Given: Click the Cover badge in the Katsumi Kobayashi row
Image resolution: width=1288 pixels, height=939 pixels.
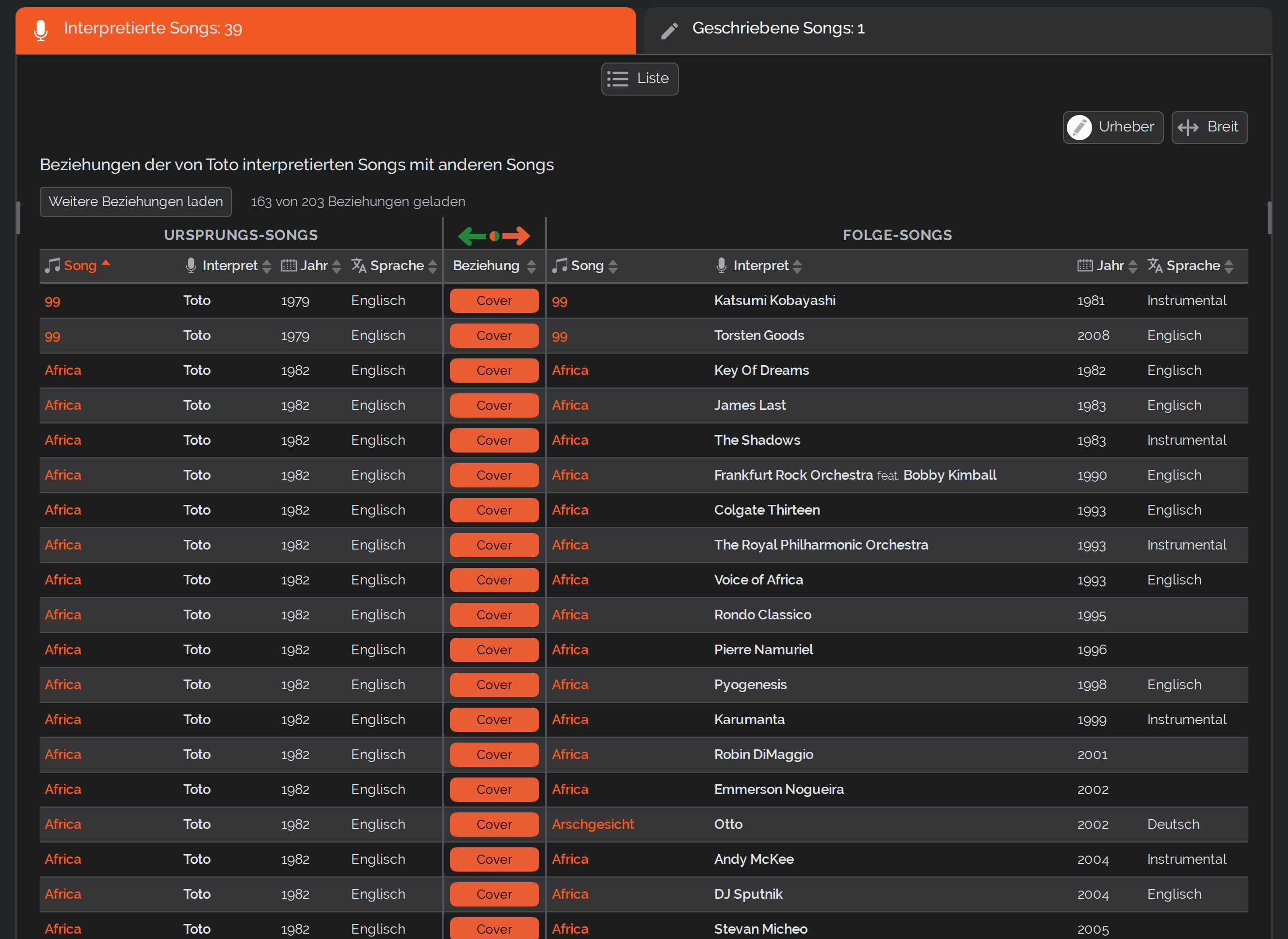Looking at the screenshot, I should tap(494, 301).
